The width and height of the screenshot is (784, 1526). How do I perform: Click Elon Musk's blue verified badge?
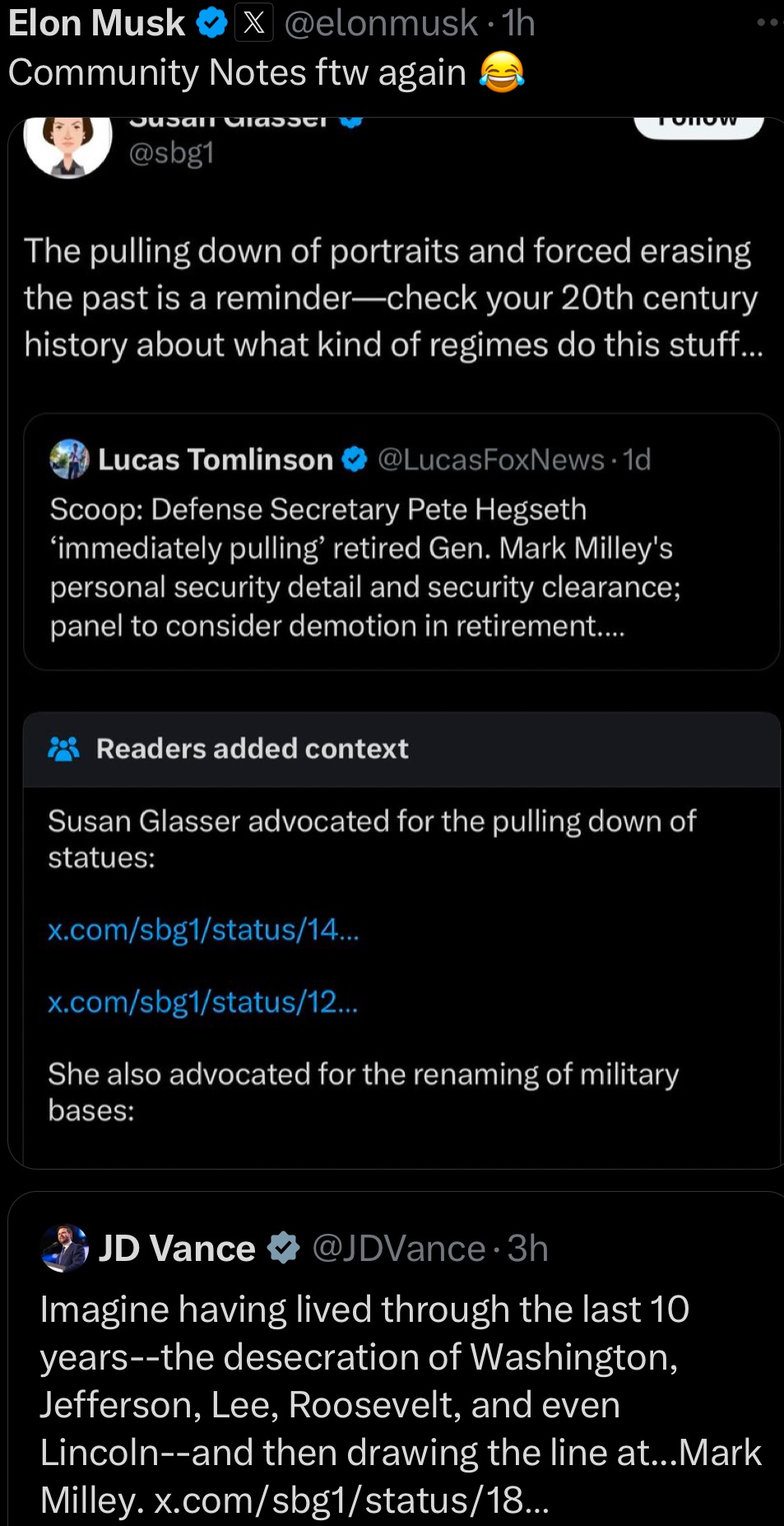(x=212, y=23)
